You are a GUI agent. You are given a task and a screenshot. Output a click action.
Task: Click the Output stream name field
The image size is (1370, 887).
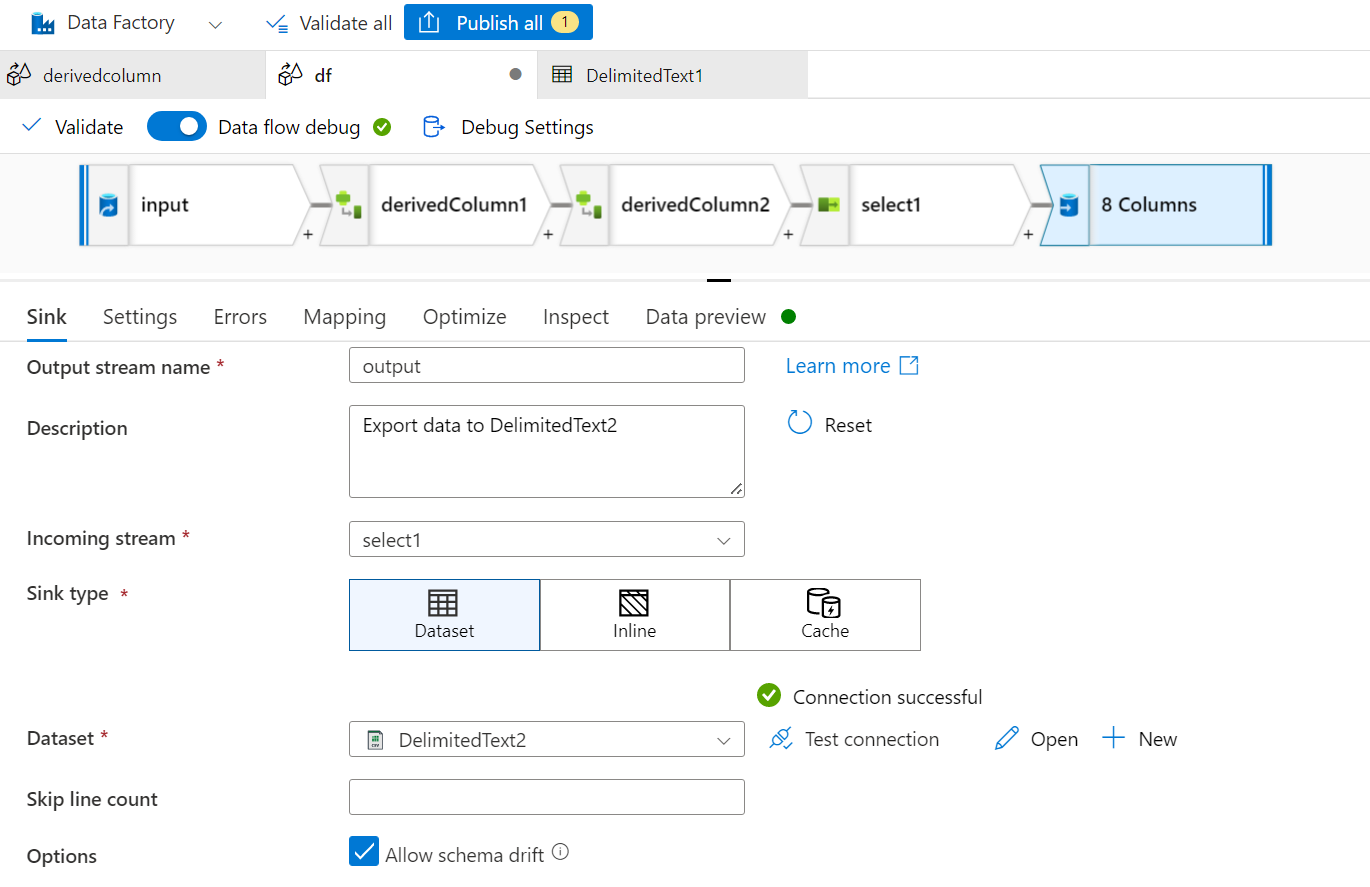(x=547, y=365)
